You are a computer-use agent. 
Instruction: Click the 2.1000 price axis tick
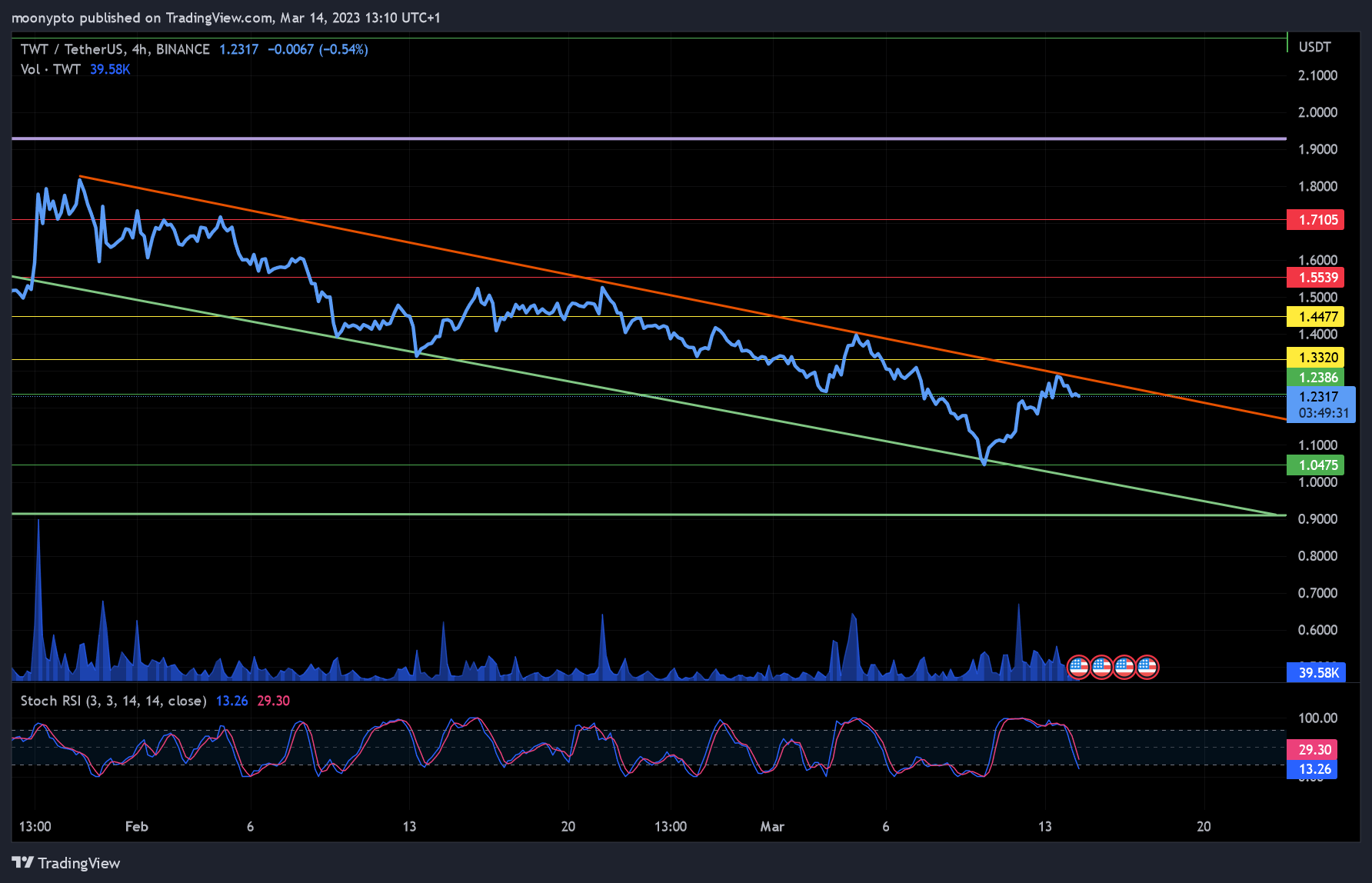[x=1317, y=75]
